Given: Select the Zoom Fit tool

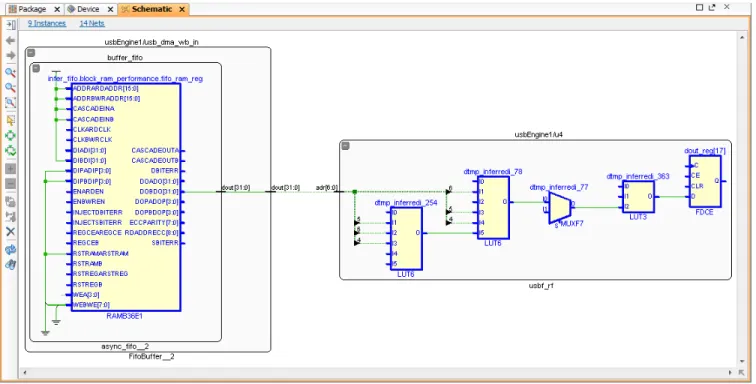Looking at the screenshot, I should click(10, 103).
